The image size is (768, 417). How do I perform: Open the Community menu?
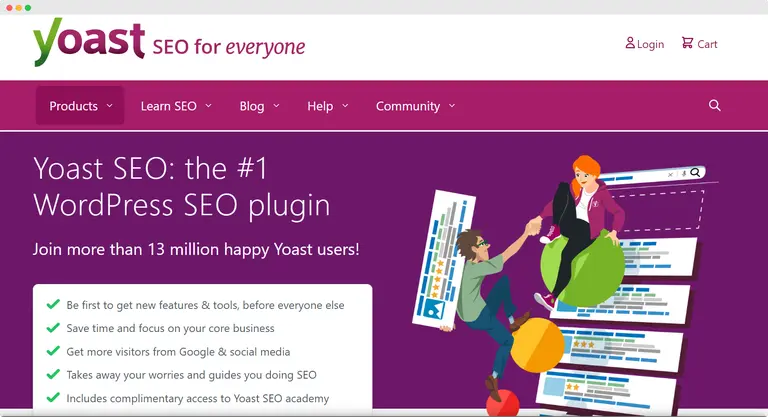click(415, 106)
